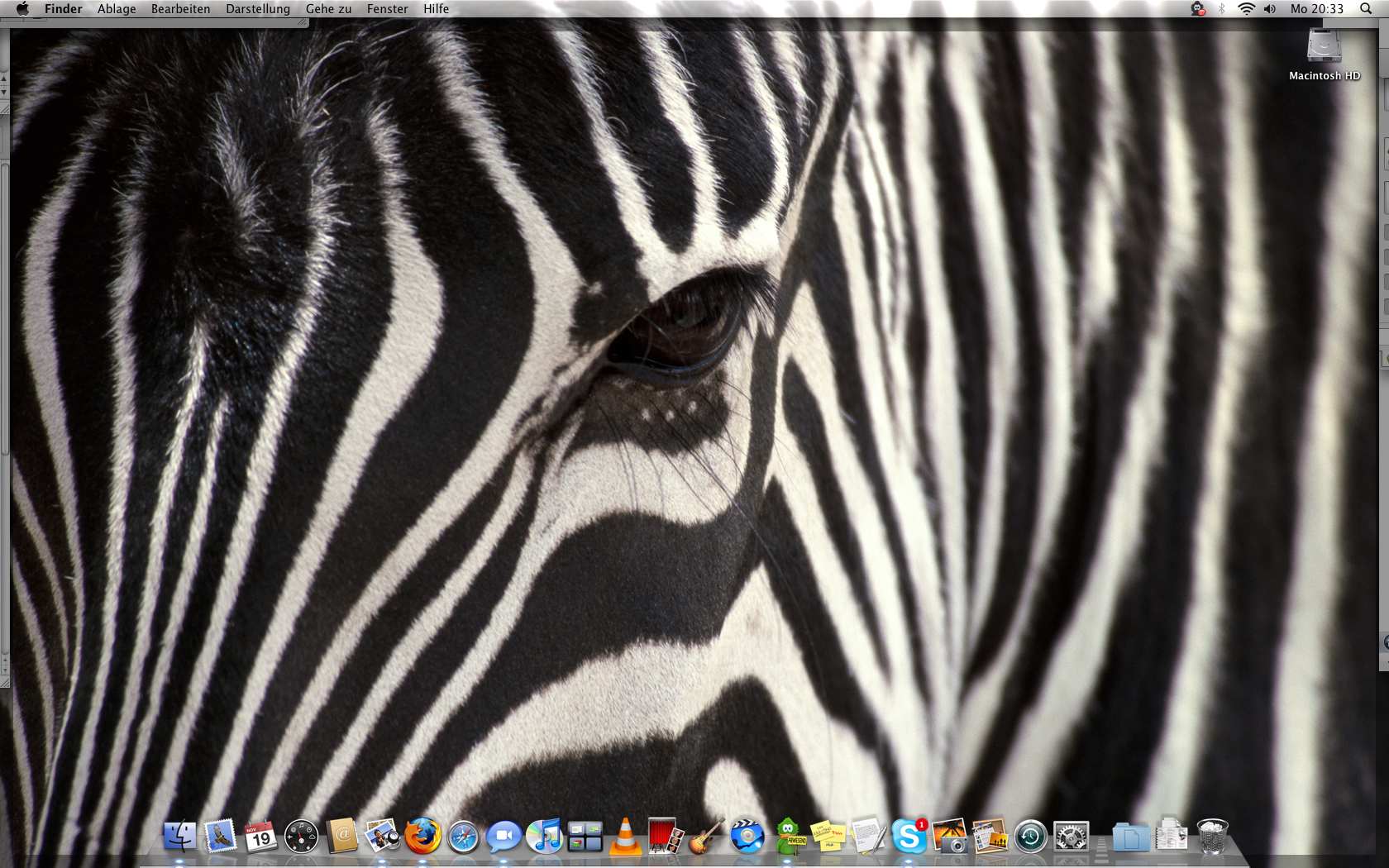The width and height of the screenshot is (1389, 868).
Task: Click the Spotlight search magnifier
Action: pyautogui.click(x=1366, y=9)
